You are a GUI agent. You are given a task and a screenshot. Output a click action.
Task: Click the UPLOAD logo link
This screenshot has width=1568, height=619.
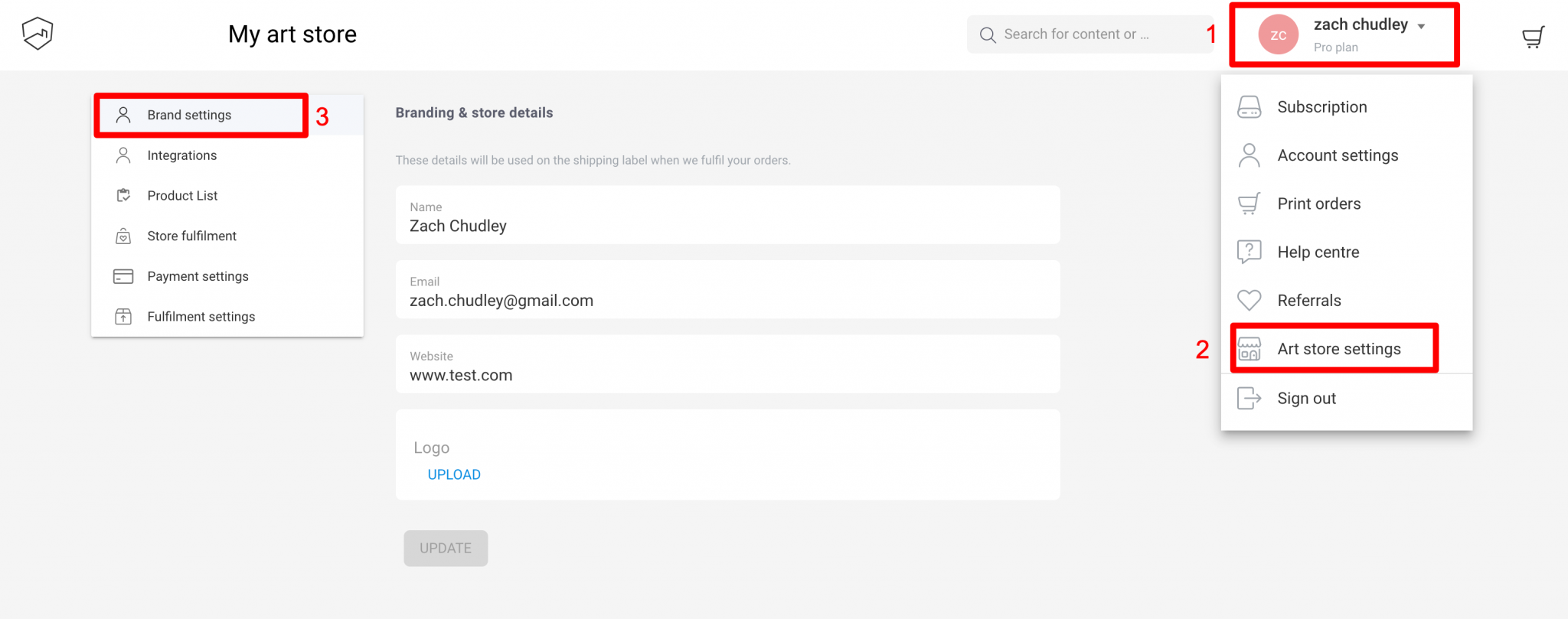tap(454, 474)
